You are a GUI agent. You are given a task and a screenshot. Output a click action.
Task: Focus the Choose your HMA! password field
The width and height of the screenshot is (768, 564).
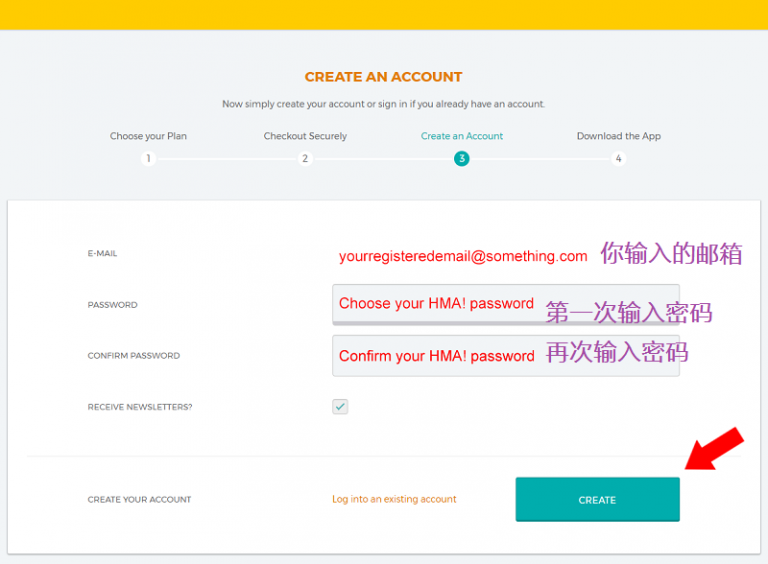click(x=505, y=304)
